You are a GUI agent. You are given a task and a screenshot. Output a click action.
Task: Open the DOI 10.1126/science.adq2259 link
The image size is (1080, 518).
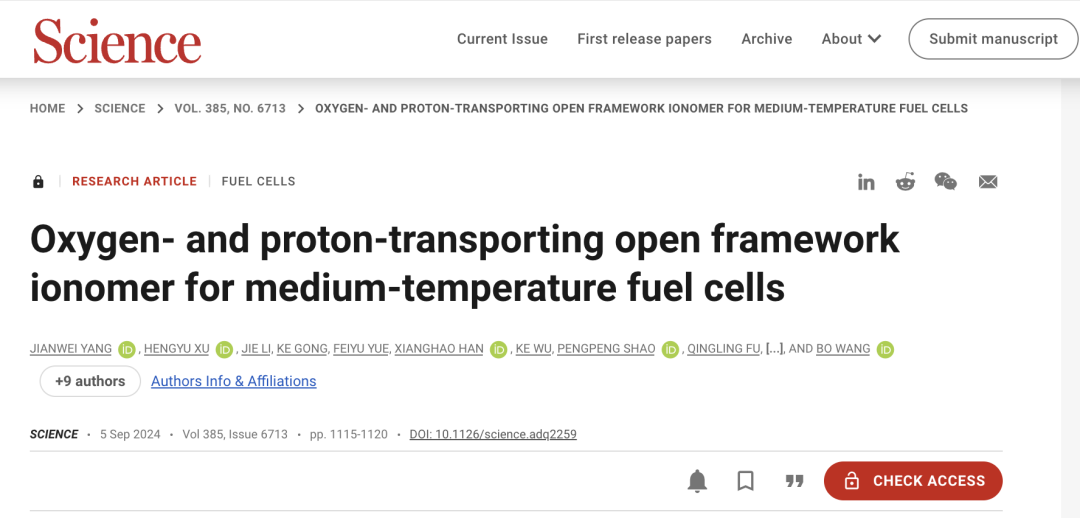tap(493, 434)
